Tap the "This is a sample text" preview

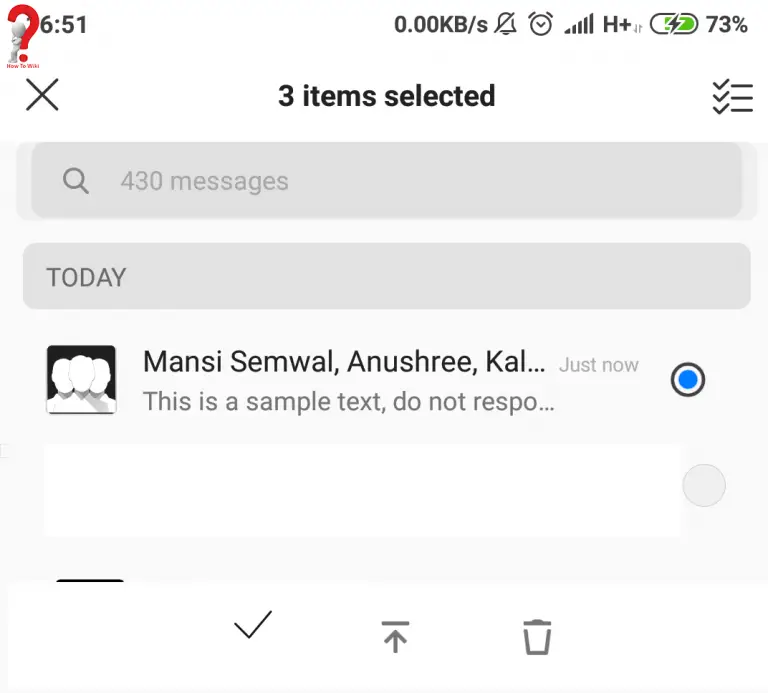(x=348, y=402)
